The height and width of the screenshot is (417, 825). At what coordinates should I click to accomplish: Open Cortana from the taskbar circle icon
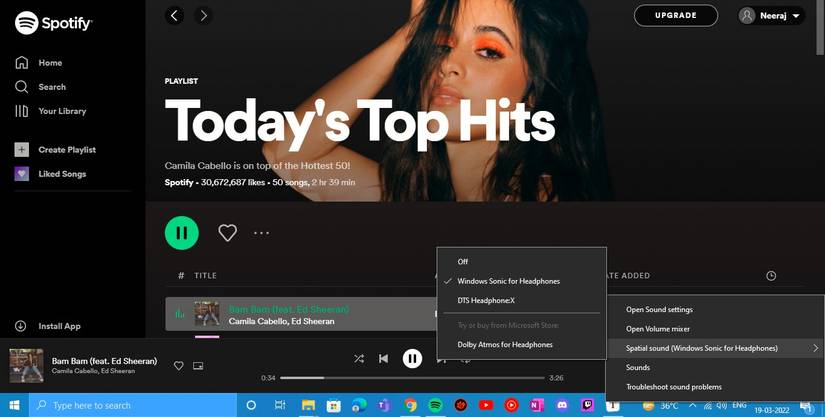click(x=251, y=405)
